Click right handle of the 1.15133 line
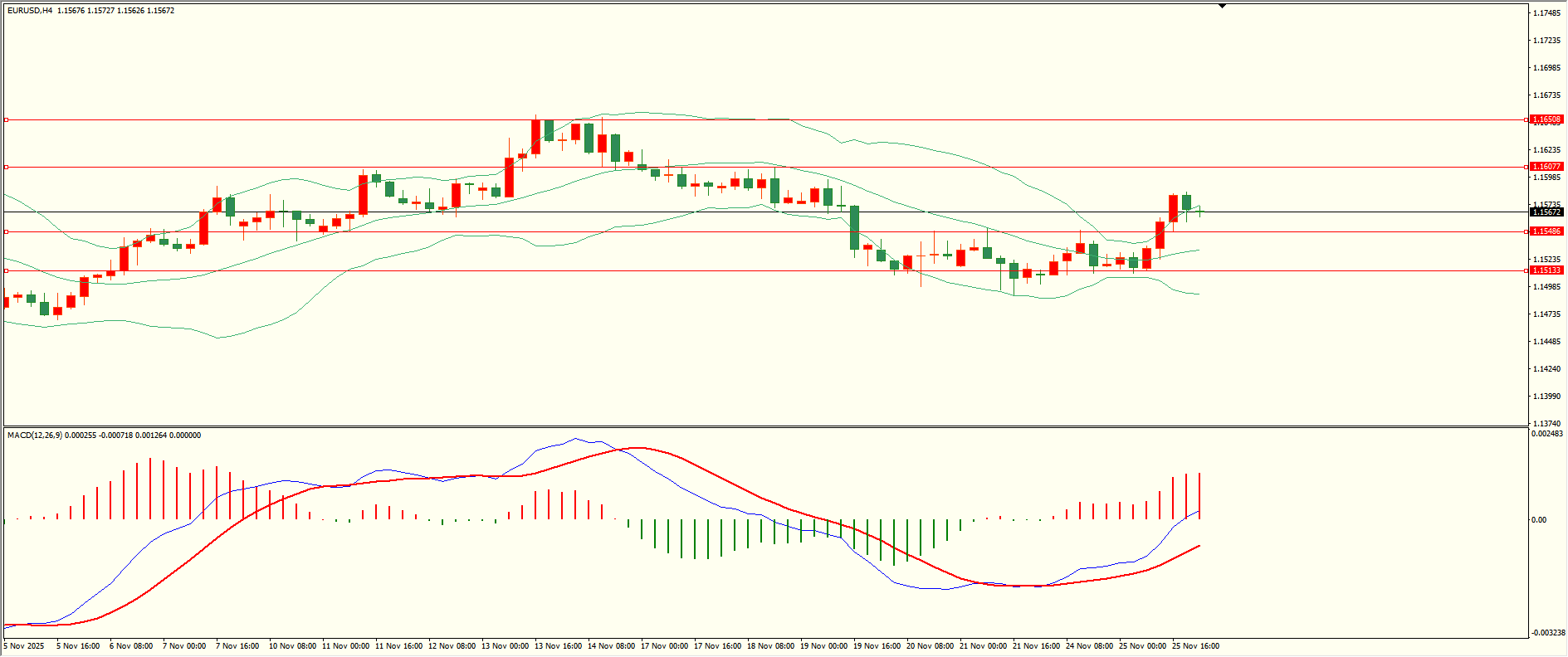The height and width of the screenshot is (657, 1568). (1526, 270)
